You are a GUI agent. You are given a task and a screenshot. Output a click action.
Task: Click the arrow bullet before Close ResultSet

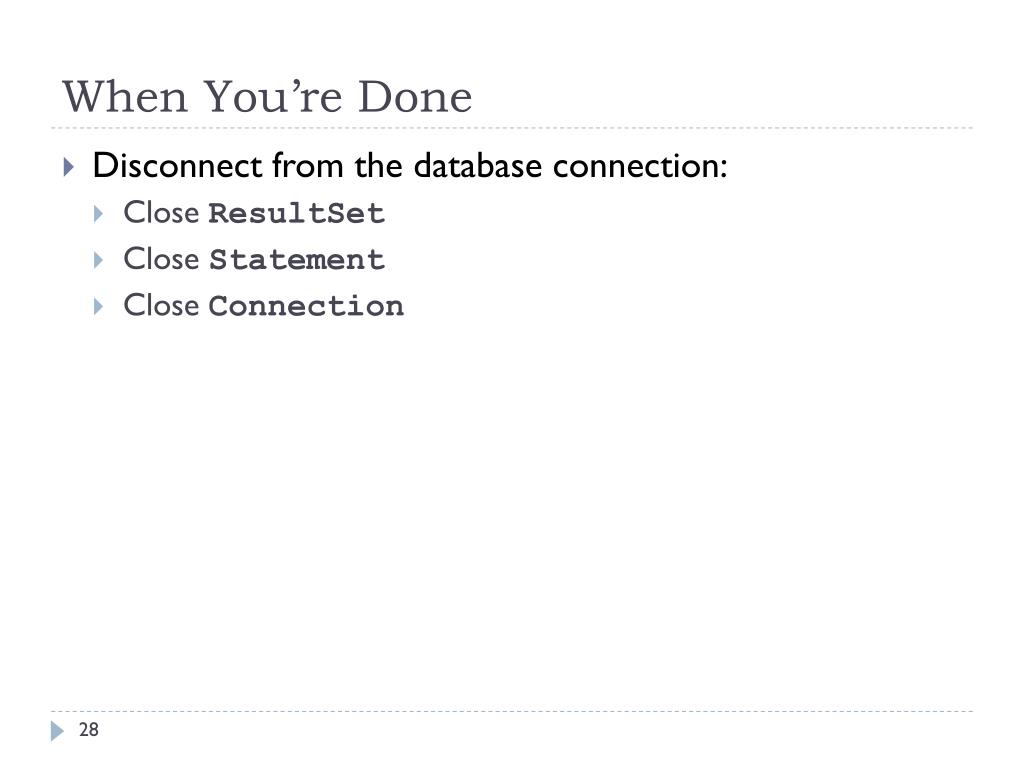pyautogui.click(x=99, y=214)
